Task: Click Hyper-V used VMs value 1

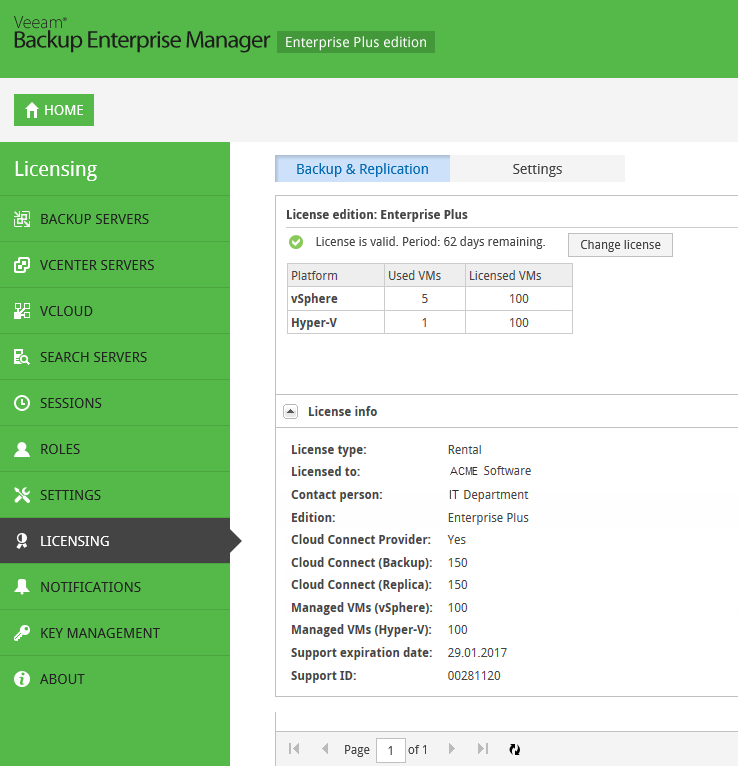Action: 424,322
